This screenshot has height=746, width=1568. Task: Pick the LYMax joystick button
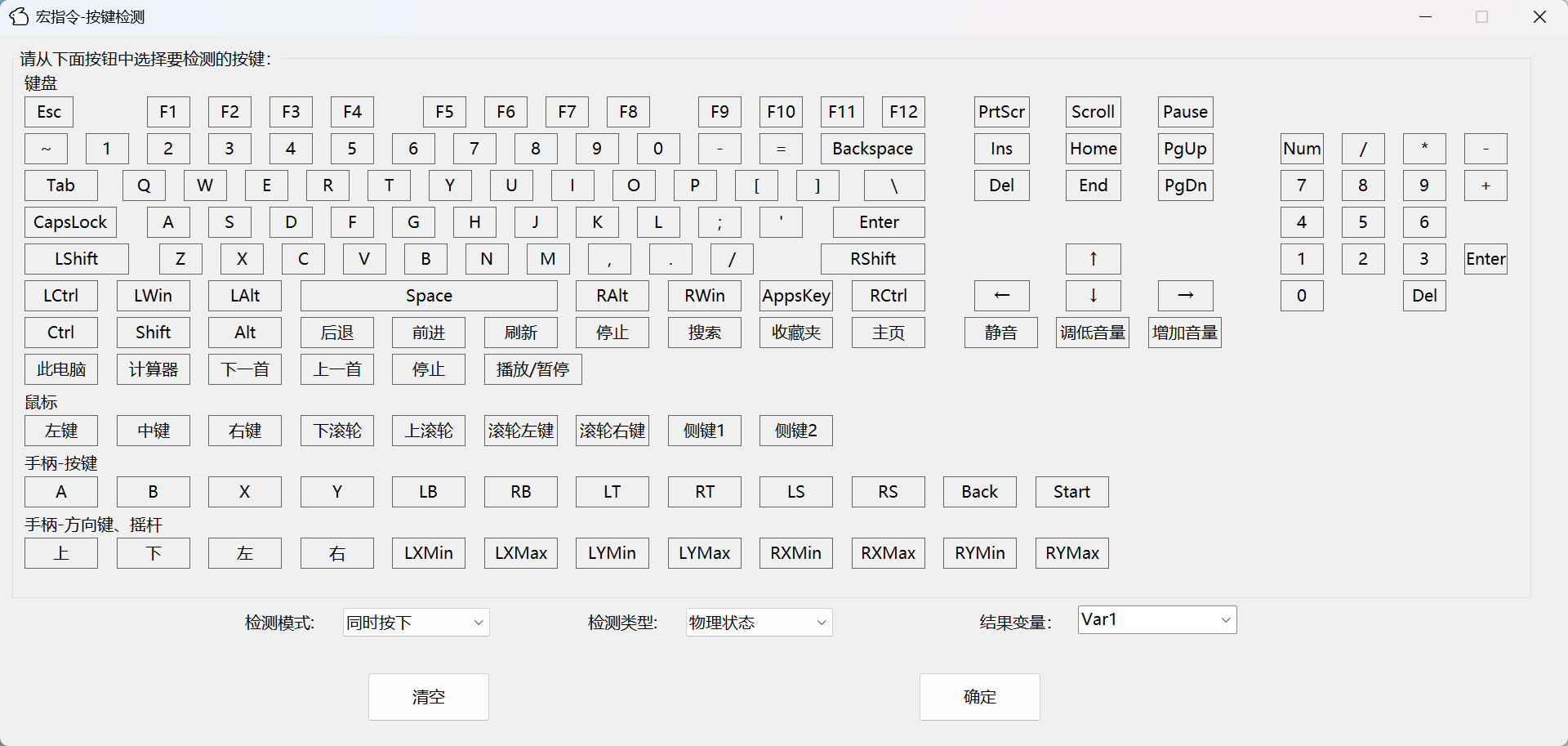[x=705, y=553]
